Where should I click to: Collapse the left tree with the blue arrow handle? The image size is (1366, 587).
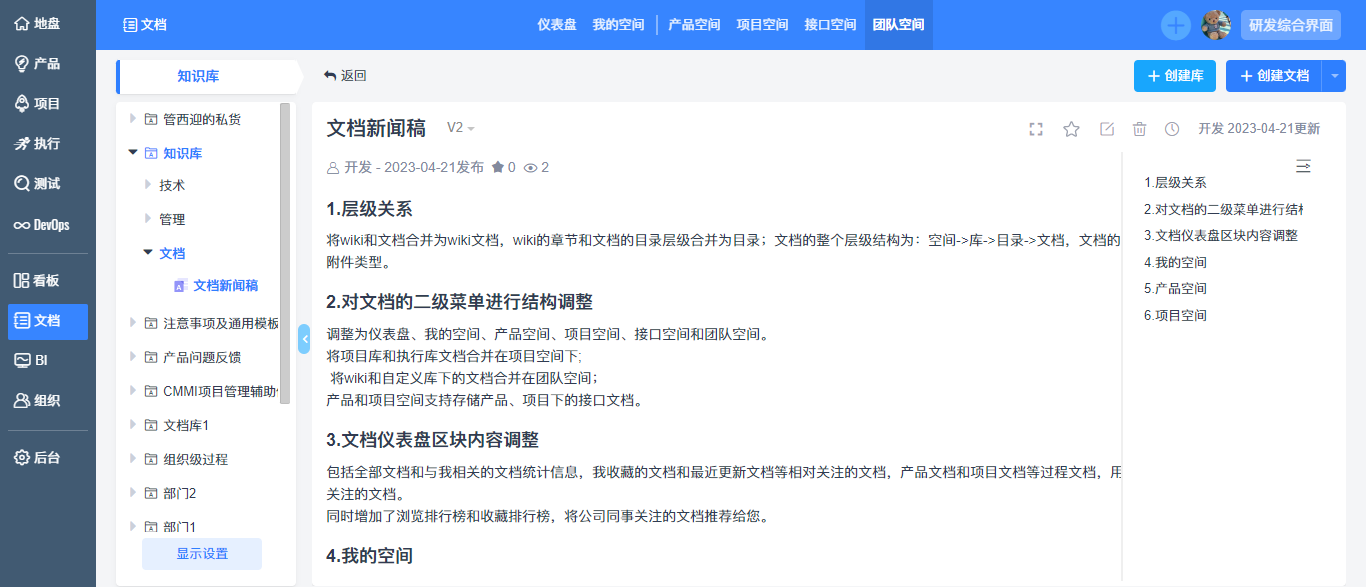[x=305, y=338]
